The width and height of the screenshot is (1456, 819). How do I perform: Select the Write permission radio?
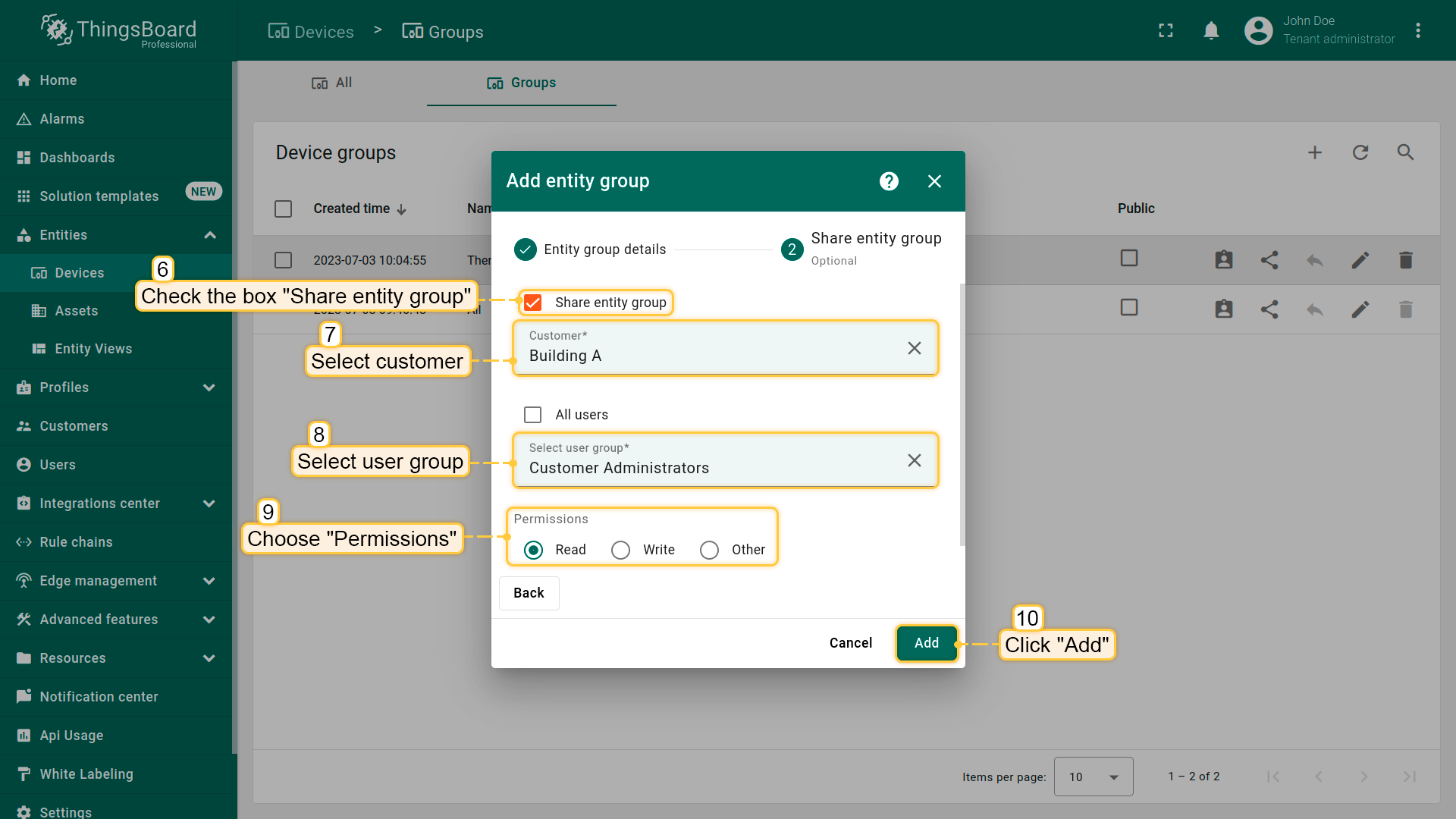620,550
